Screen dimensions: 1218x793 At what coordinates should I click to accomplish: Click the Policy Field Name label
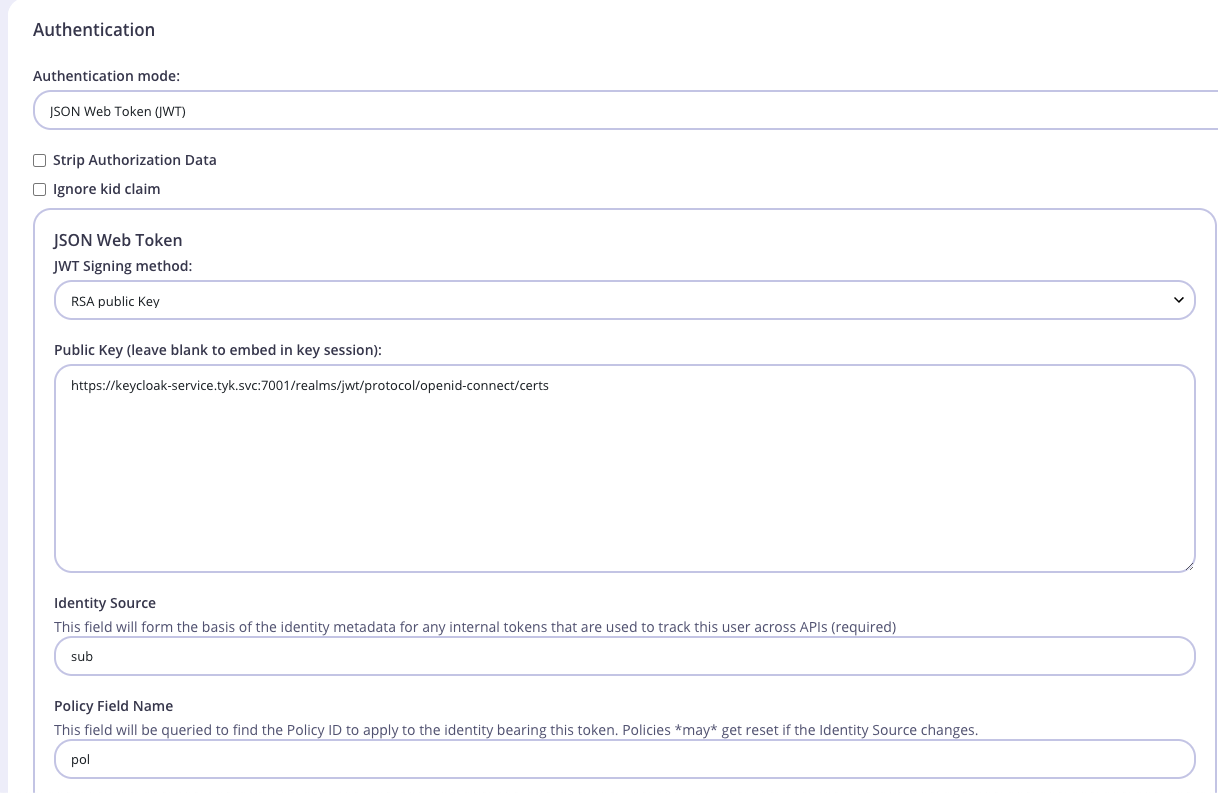click(x=113, y=706)
